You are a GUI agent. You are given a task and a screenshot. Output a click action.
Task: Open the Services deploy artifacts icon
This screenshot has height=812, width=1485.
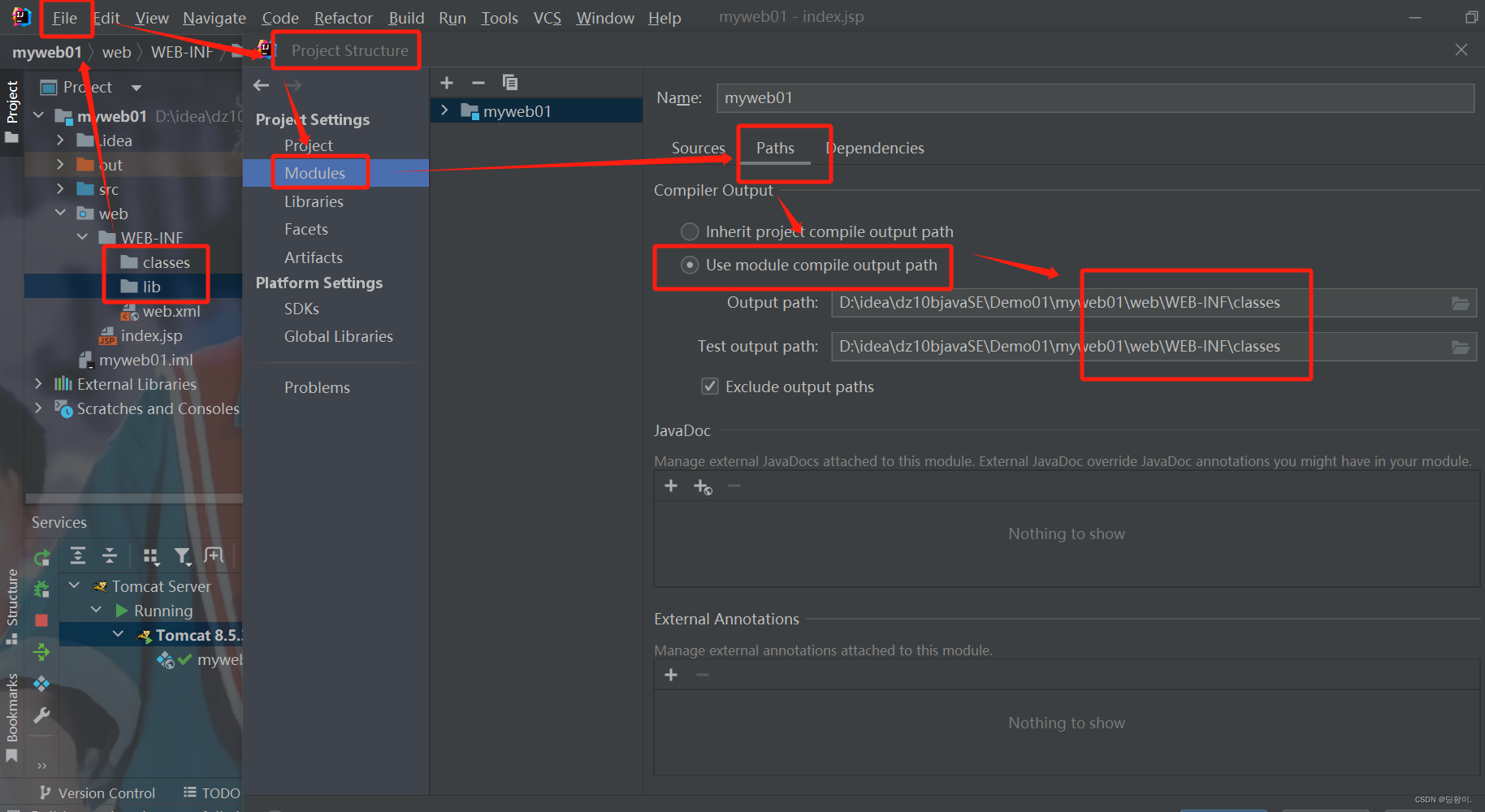pos(41,684)
